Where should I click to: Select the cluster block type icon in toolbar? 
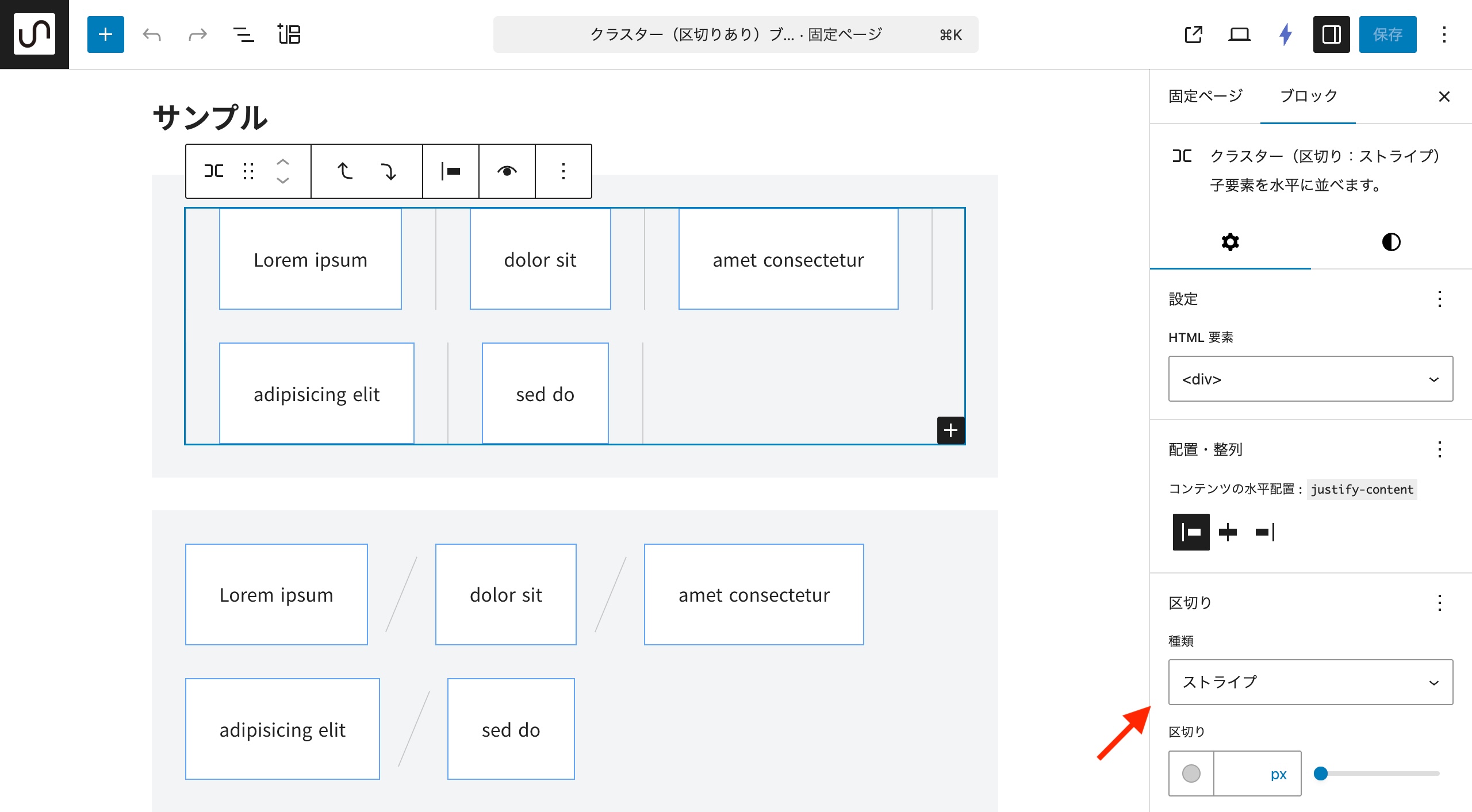coord(214,171)
